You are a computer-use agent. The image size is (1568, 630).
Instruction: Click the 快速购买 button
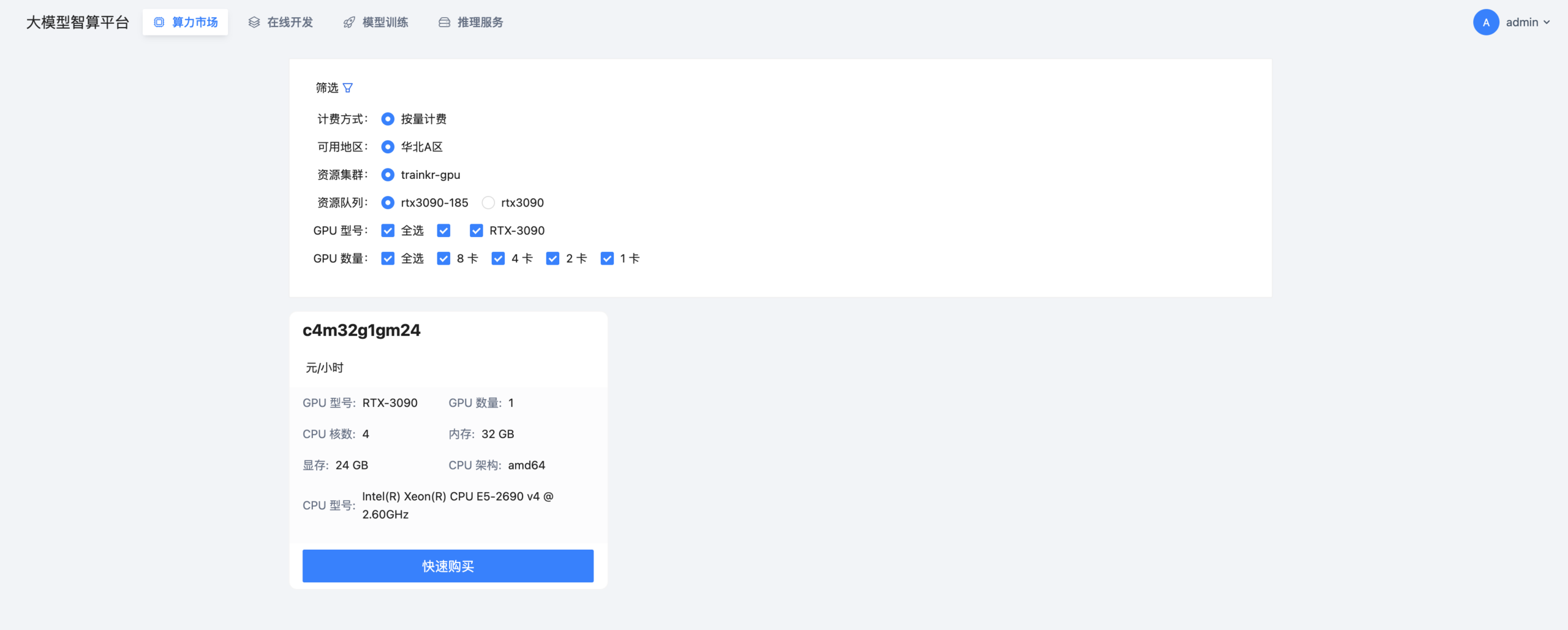(x=448, y=566)
